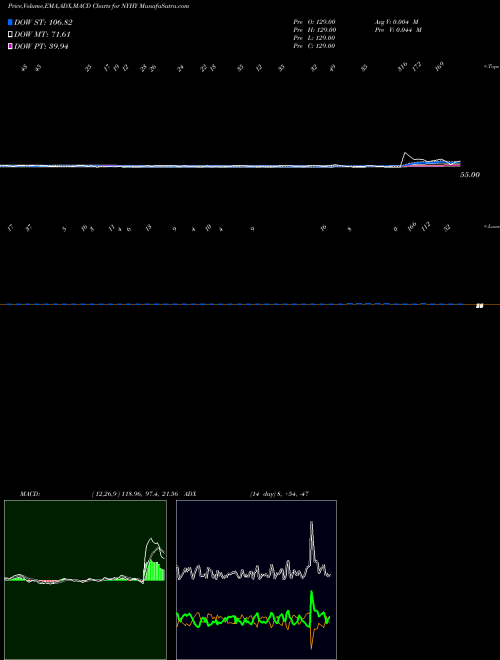The height and width of the screenshot is (660, 500).
Task: Click the DOW ST: 106.82 label
Action: point(43,22)
